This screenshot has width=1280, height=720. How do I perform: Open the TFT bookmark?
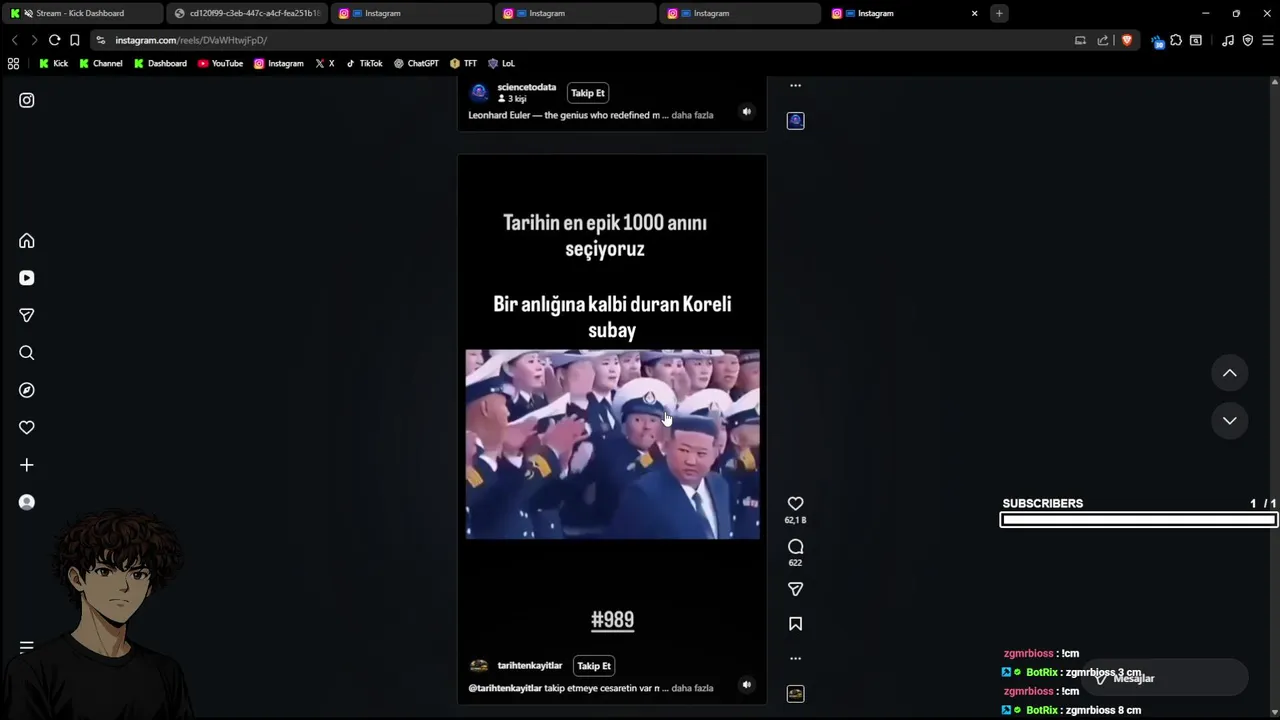pyautogui.click(x=463, y=63)
